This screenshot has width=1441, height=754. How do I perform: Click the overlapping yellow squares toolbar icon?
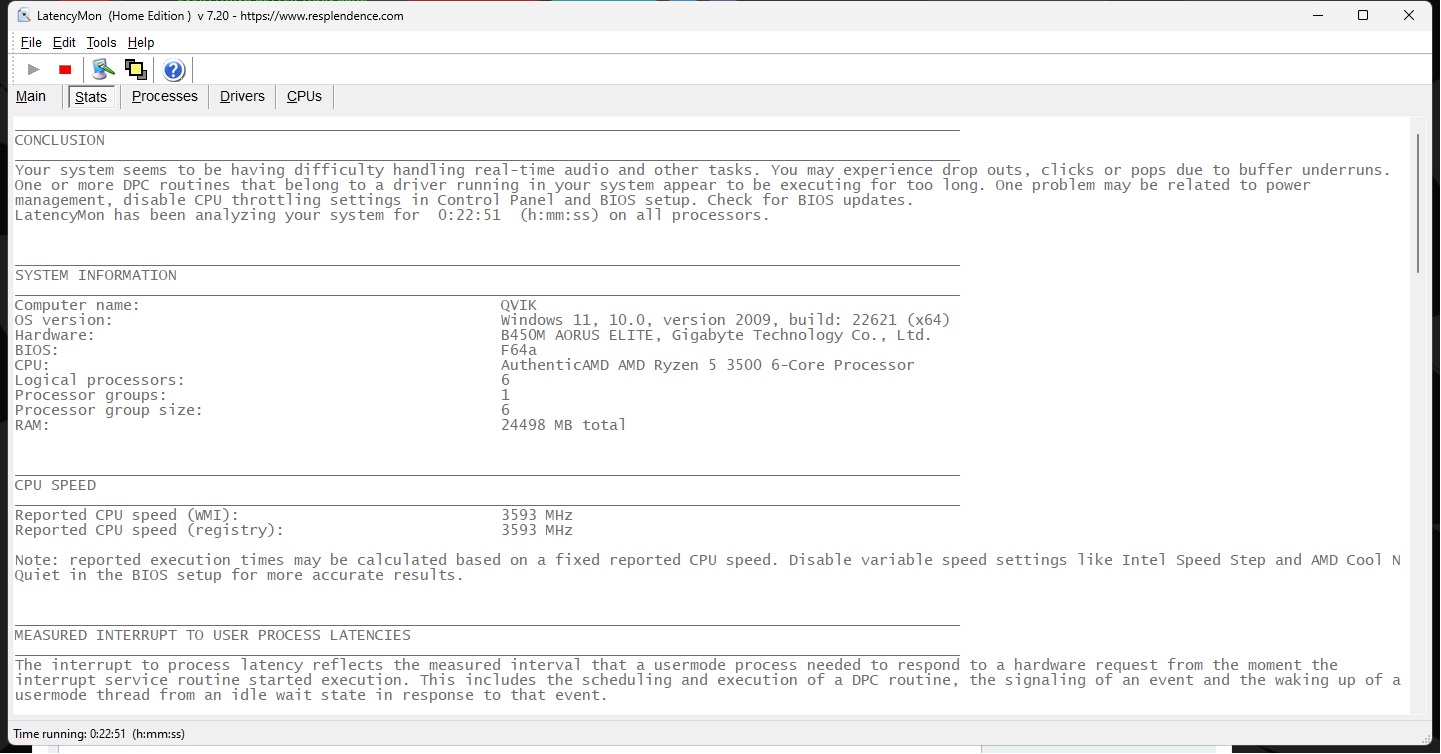pyautogui.click(x=136, y=70)
